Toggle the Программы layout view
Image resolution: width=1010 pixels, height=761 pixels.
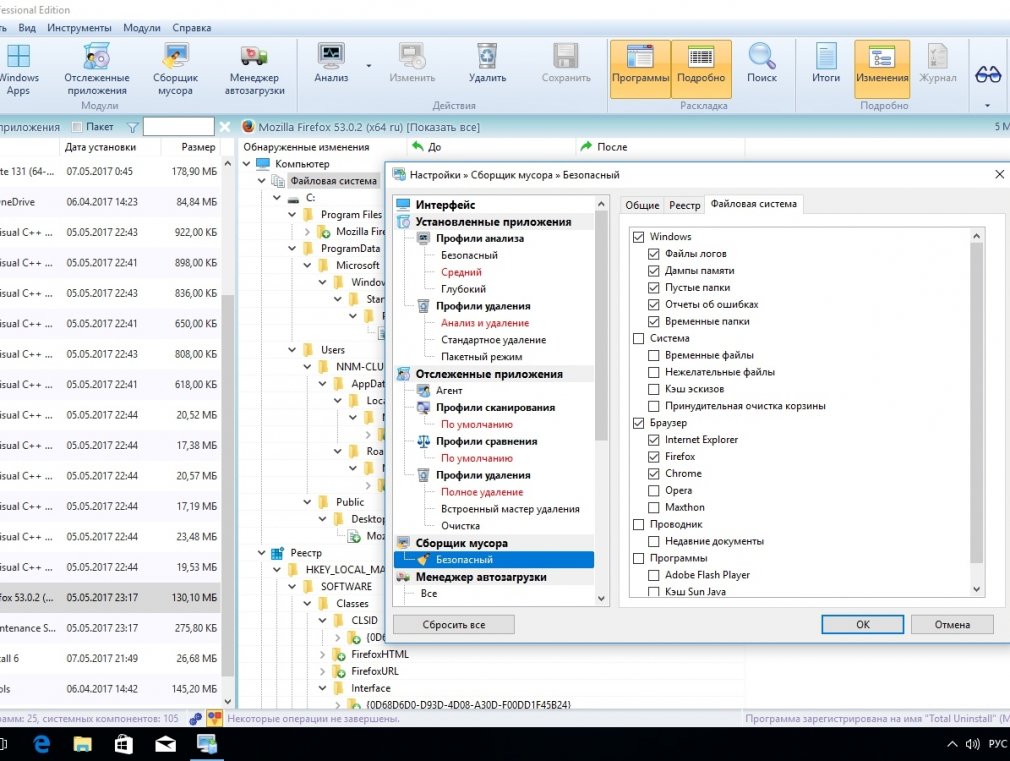(640, 68)
